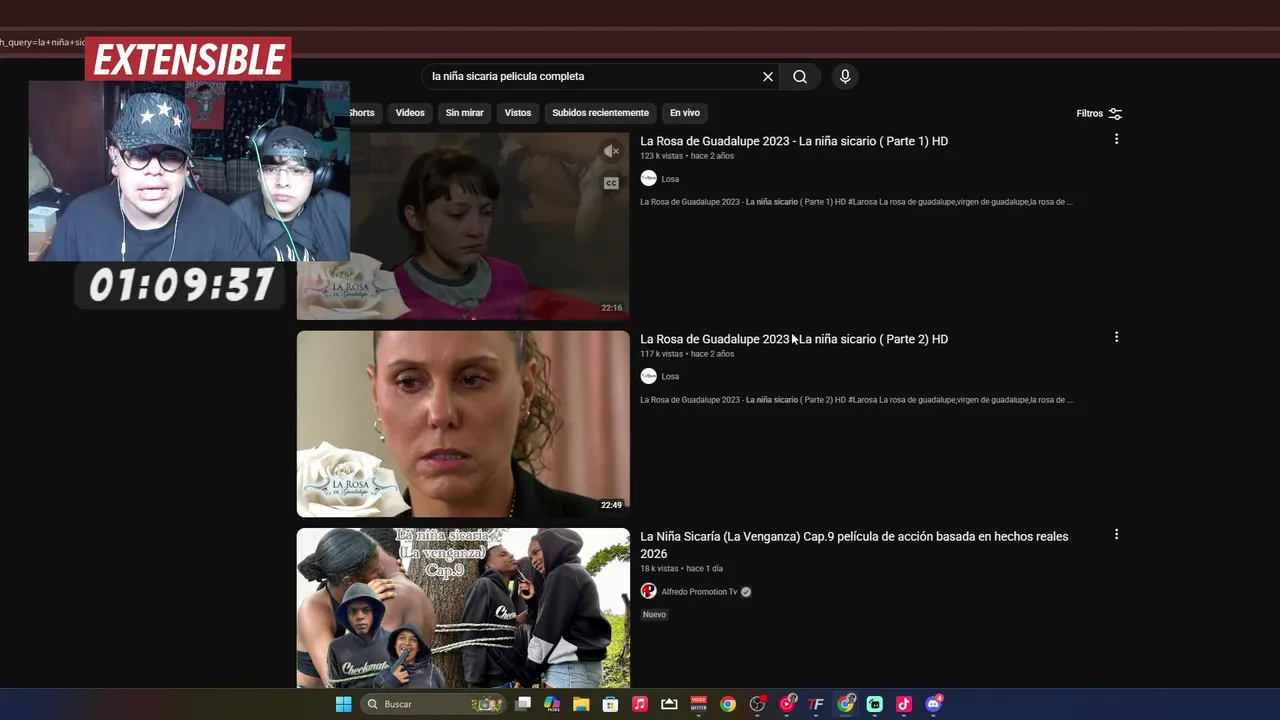This screenshot has width=1280, height=720.
Task: Open the Windows Start menu
Action: pyautogui.click(x=343, y=704)
